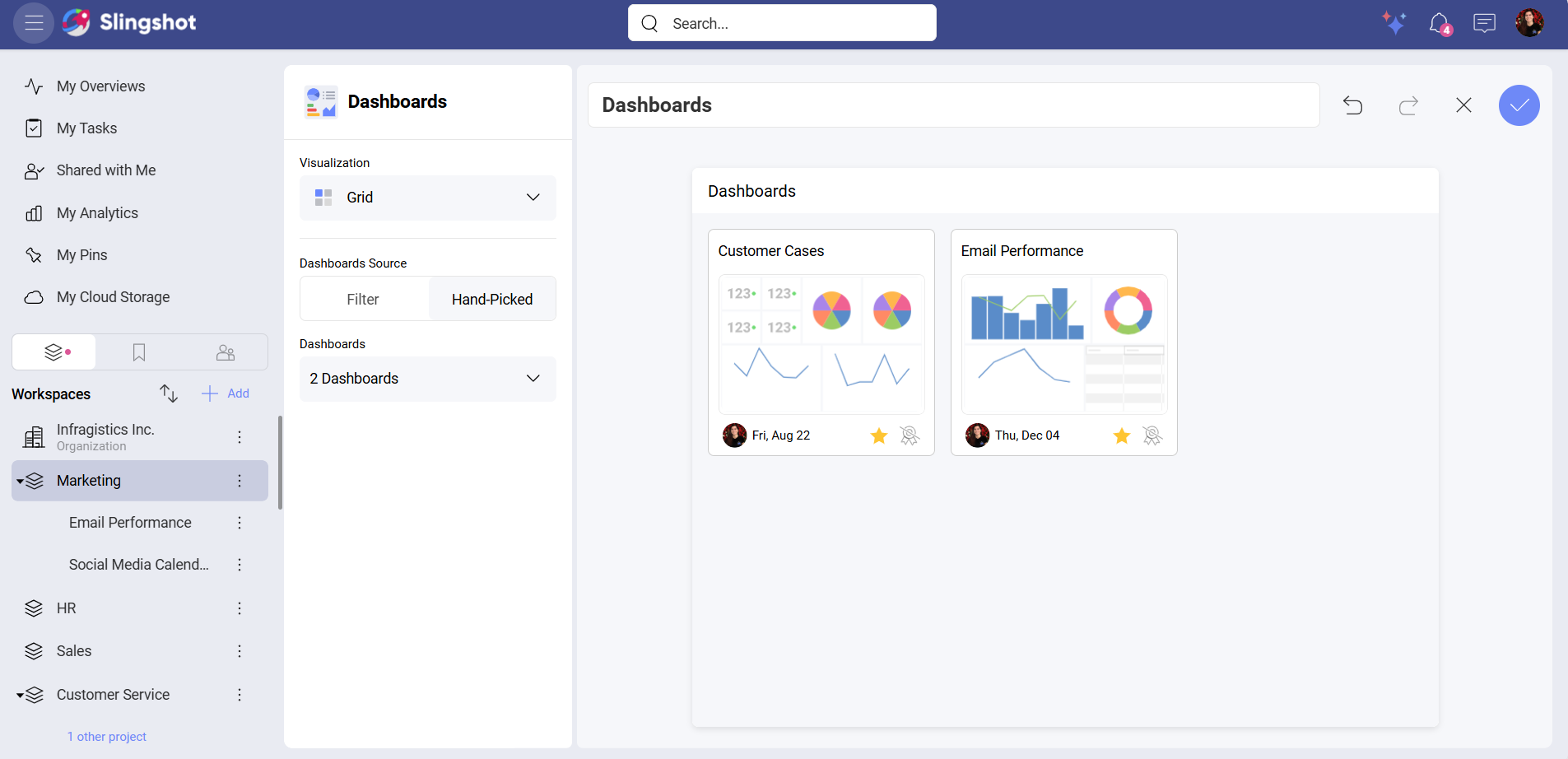The height and width of the screenshot is (759, 1568).
Task: Collapse the Marketing workspace
Action: (x=21, y=480)
